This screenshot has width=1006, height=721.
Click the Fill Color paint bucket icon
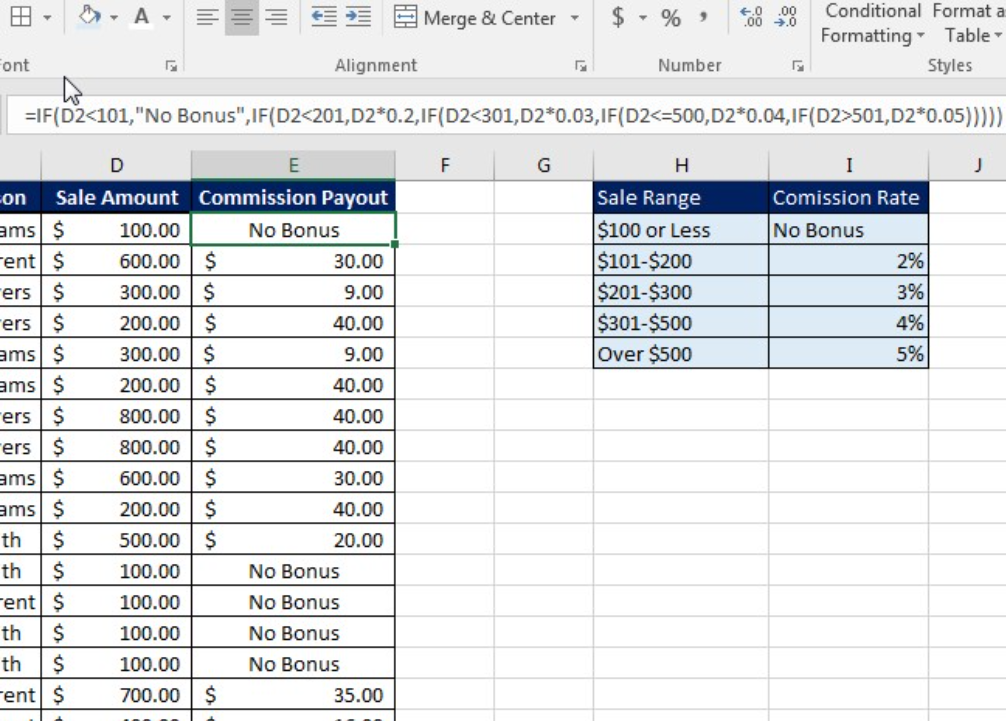pyautogui.click(x=89, y=16)
